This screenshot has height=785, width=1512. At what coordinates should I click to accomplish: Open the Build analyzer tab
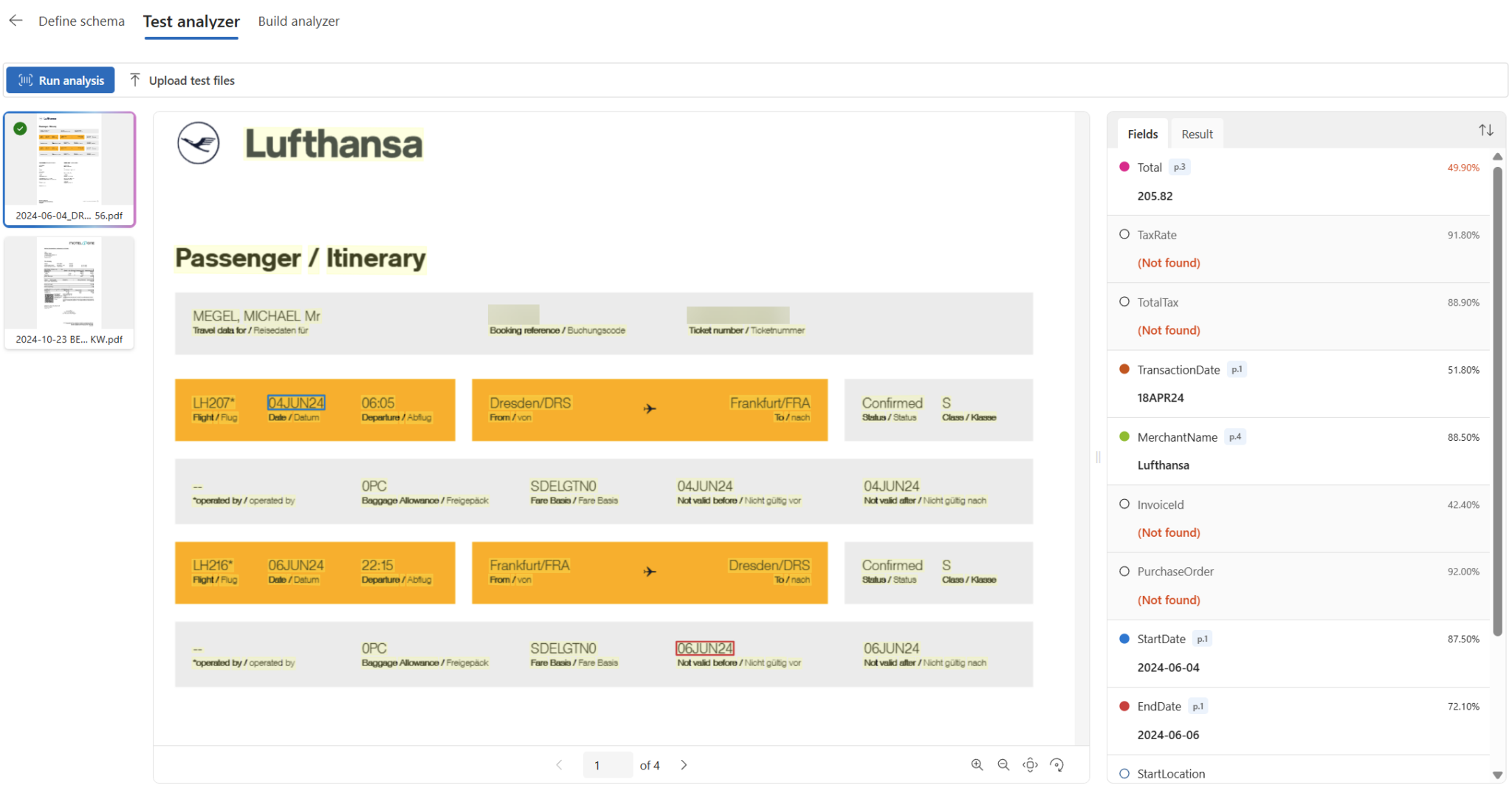[298, 21]
